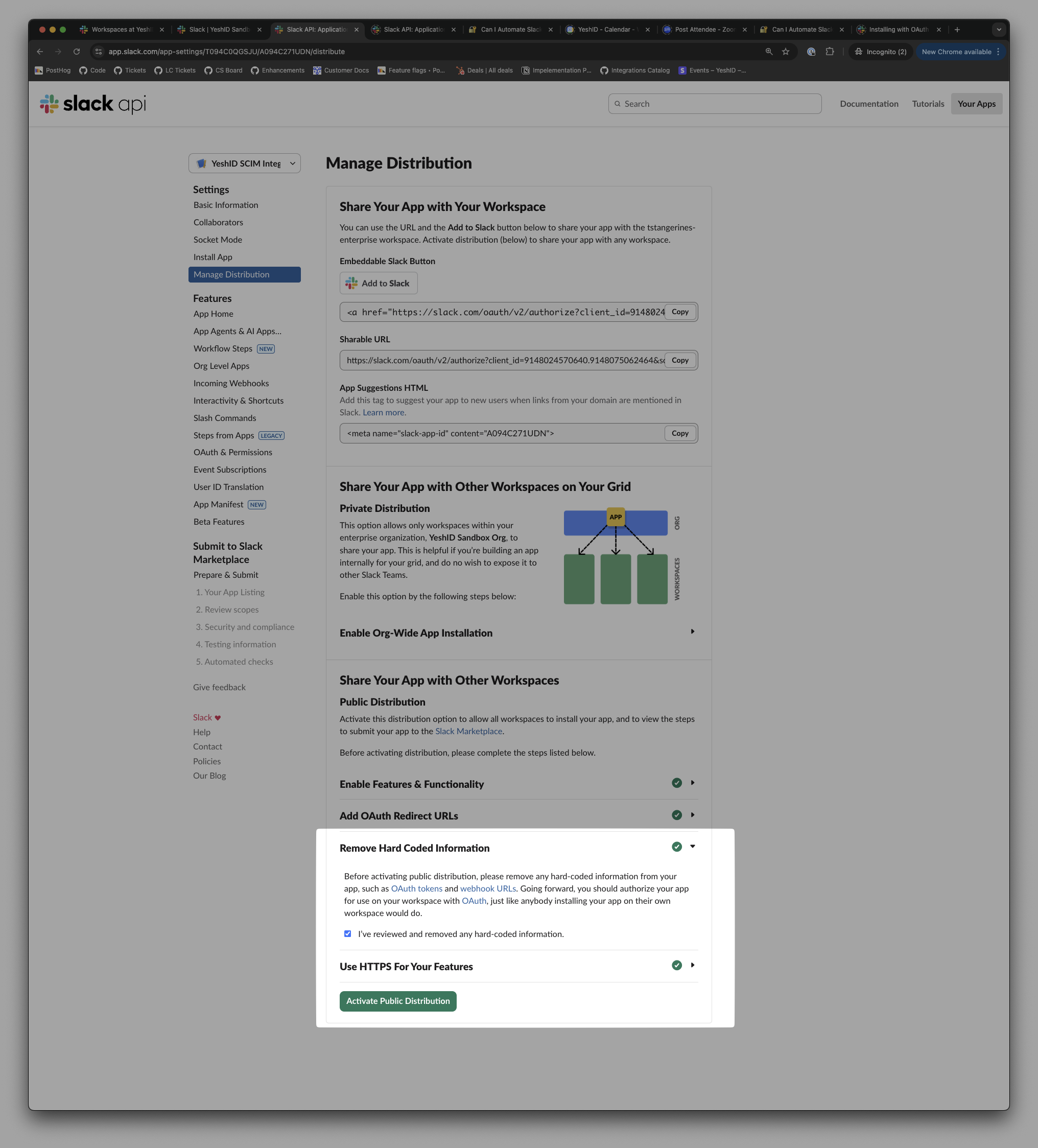This screenshot has width=1038, height=1148.
Task: Click the site information icon beside the URL
Action: [99, 52]
